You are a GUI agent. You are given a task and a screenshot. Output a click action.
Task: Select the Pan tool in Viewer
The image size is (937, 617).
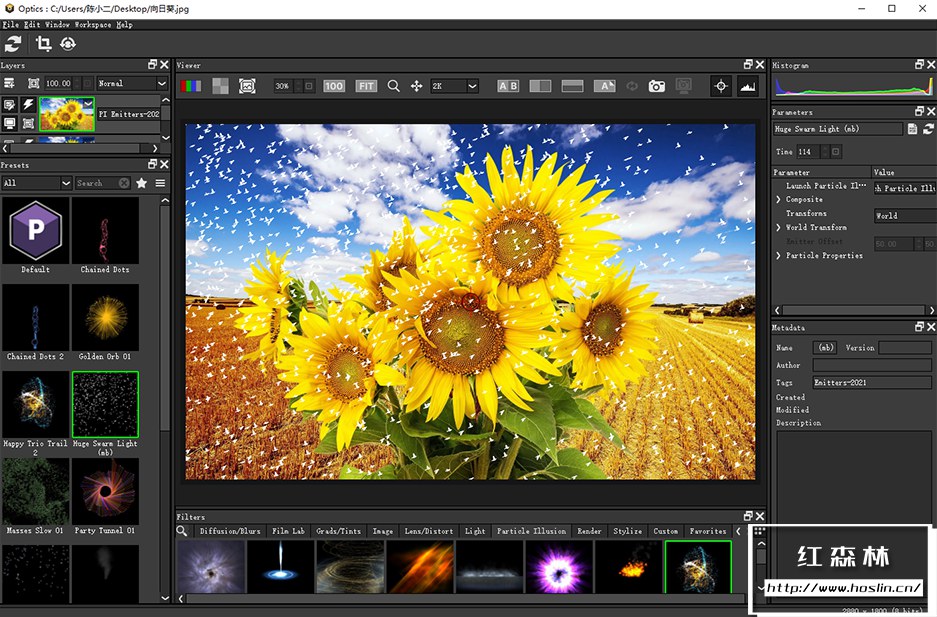(416, 86)
